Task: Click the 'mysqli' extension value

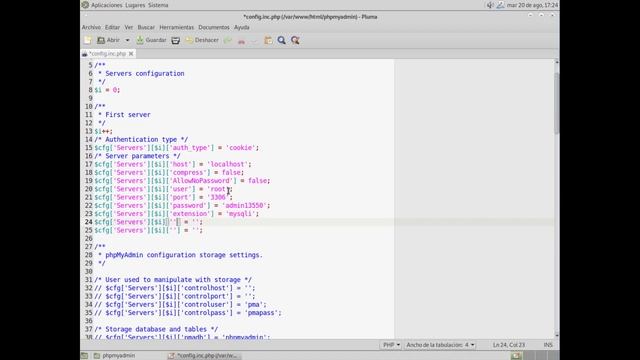Action: (x=240, y=213)
